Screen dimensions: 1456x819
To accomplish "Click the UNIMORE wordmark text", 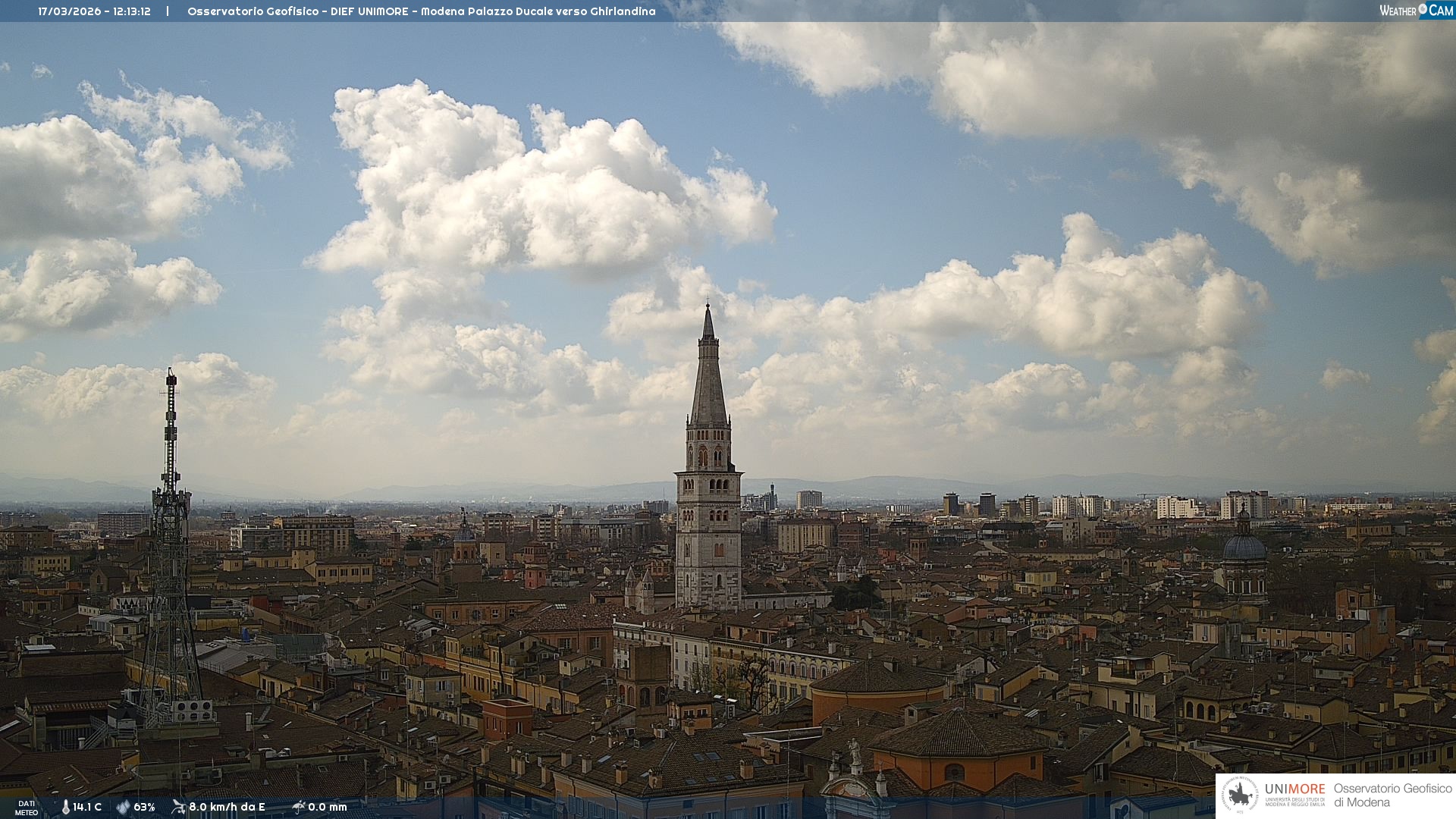I will point(1294,789).
